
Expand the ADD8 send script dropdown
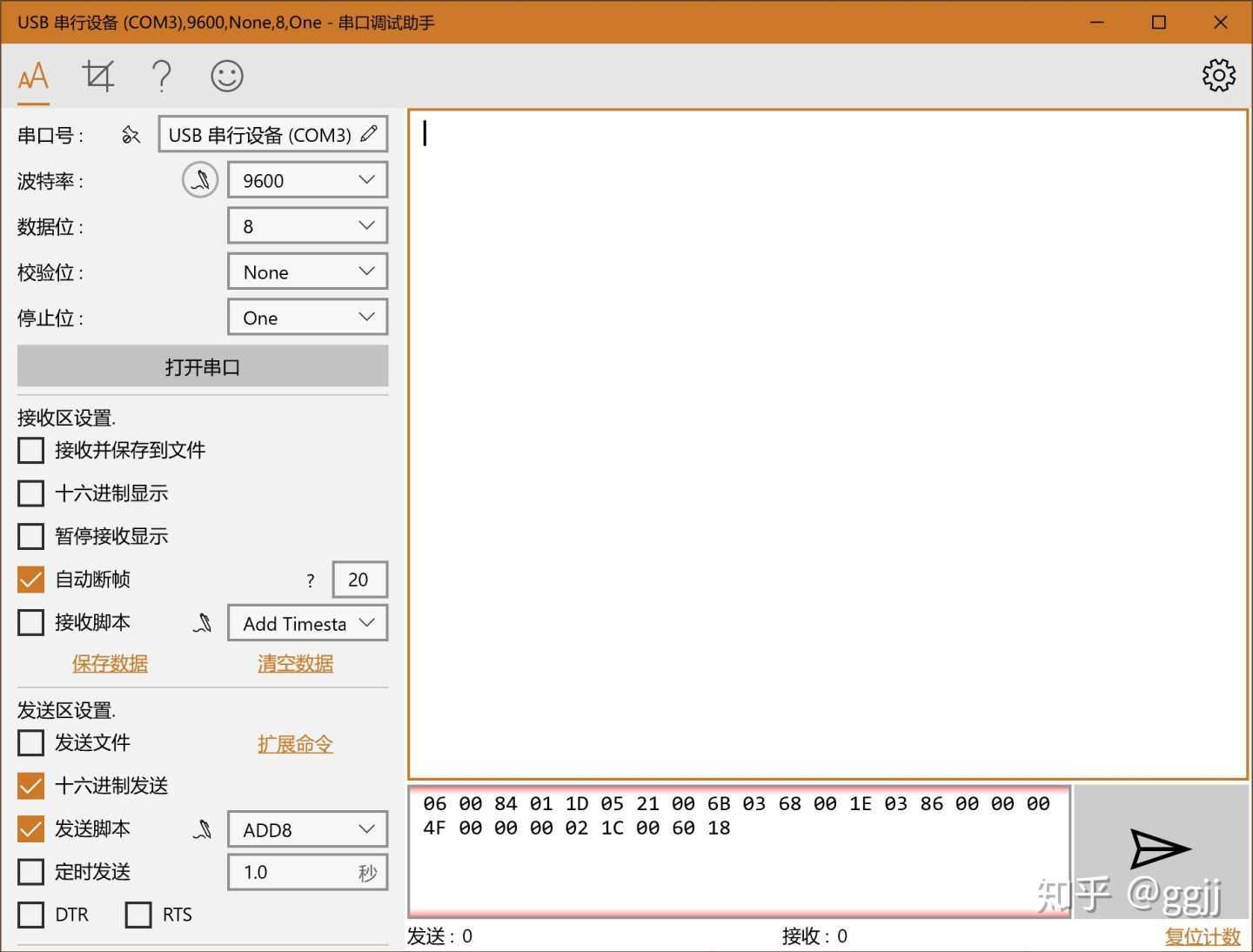click(x=307, y=829)
